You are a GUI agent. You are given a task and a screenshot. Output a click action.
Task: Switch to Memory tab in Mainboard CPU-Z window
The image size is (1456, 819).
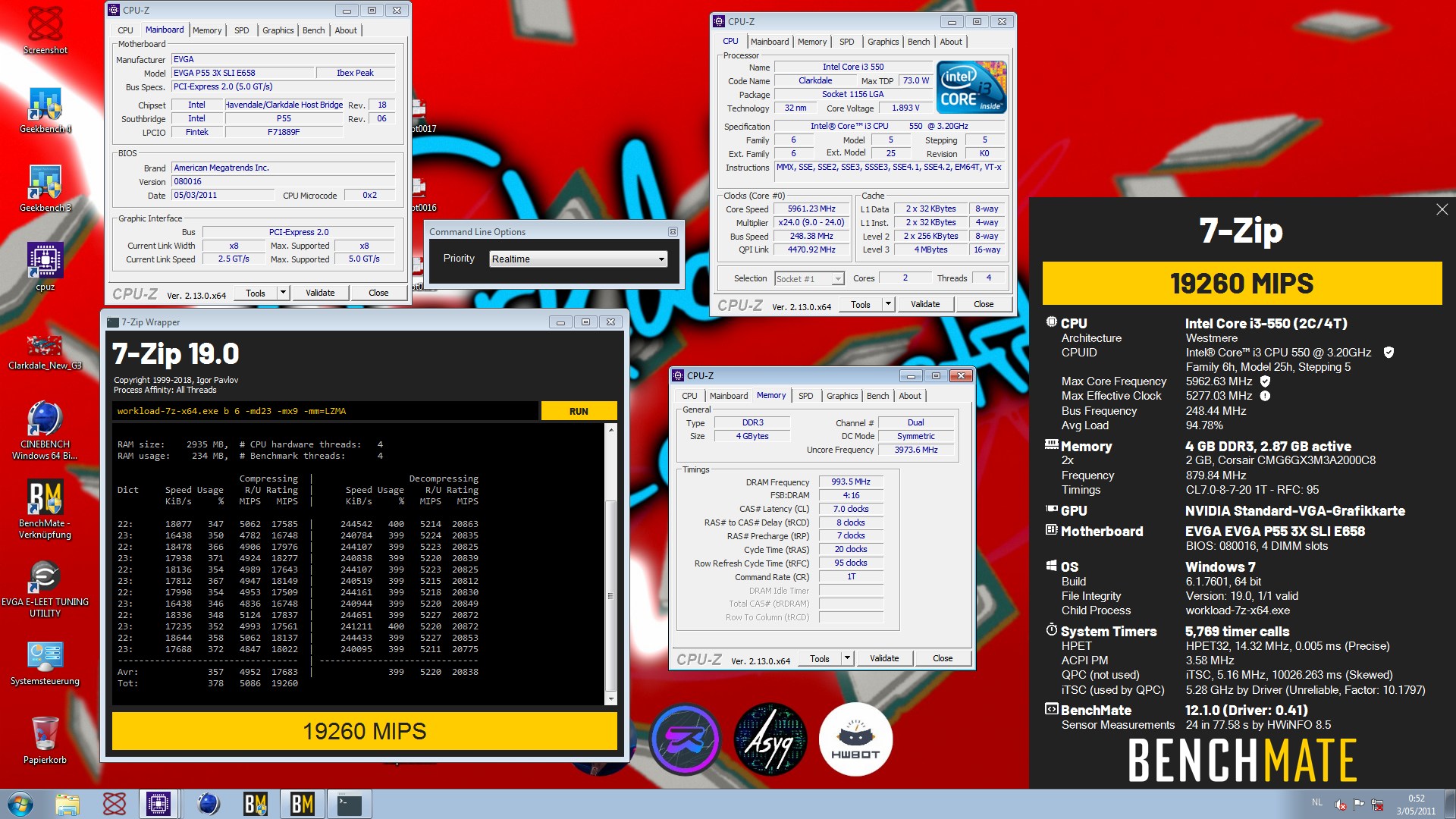coord(207,30)
